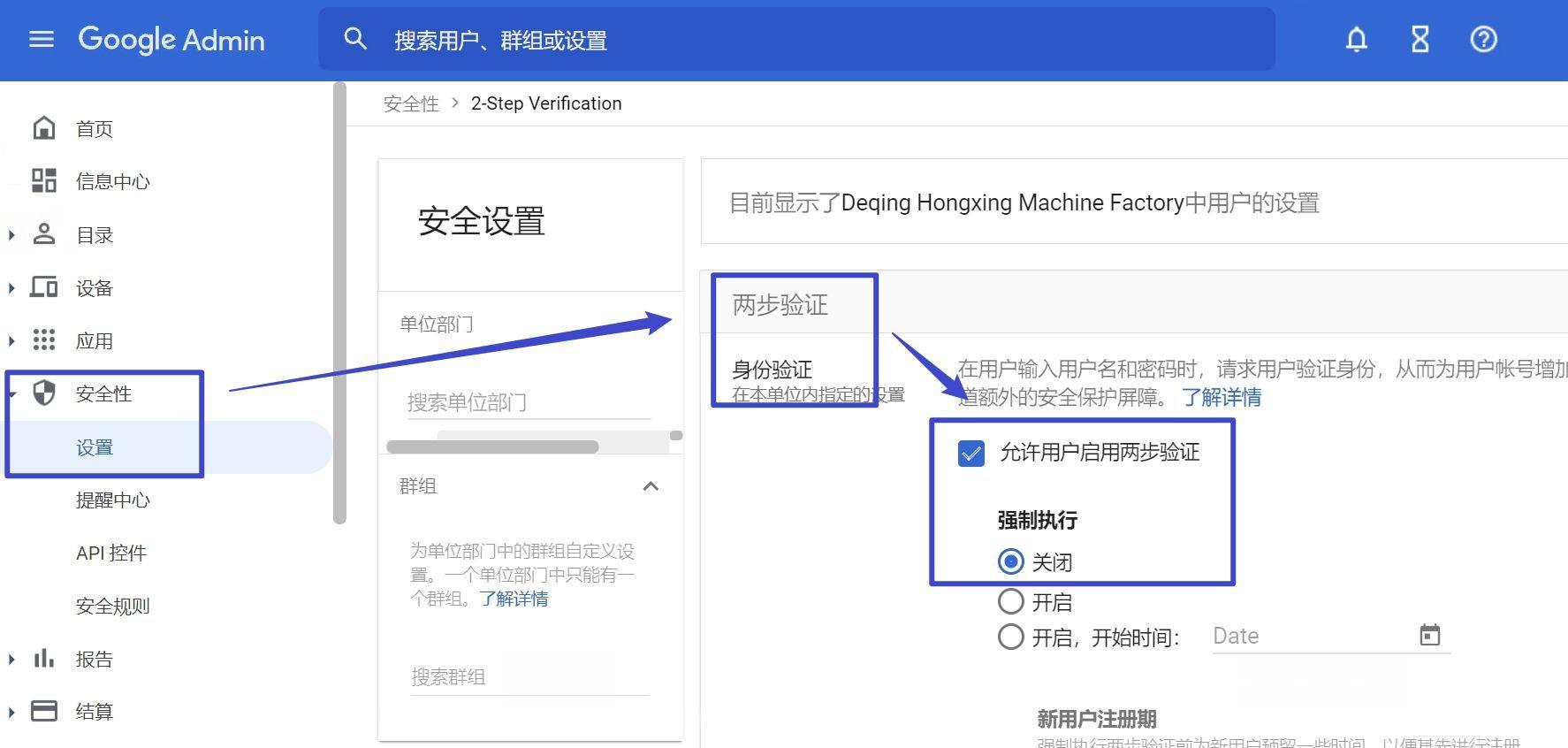
Task: Uncheck 允许用户启用两步验证 checkbox
Action: 971,454
